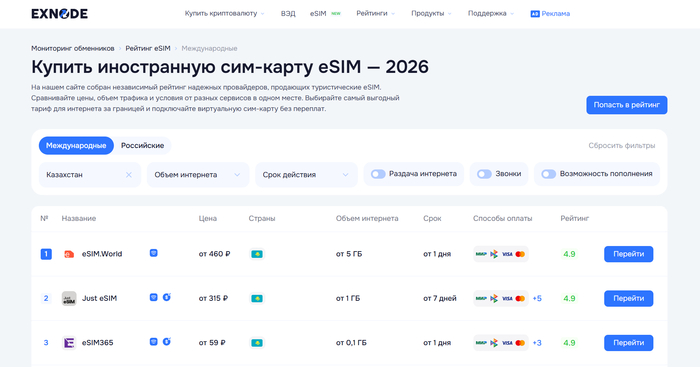The image size is (700, 367).
Task: Click the Страны column header
Action: [x=262, y=218]
